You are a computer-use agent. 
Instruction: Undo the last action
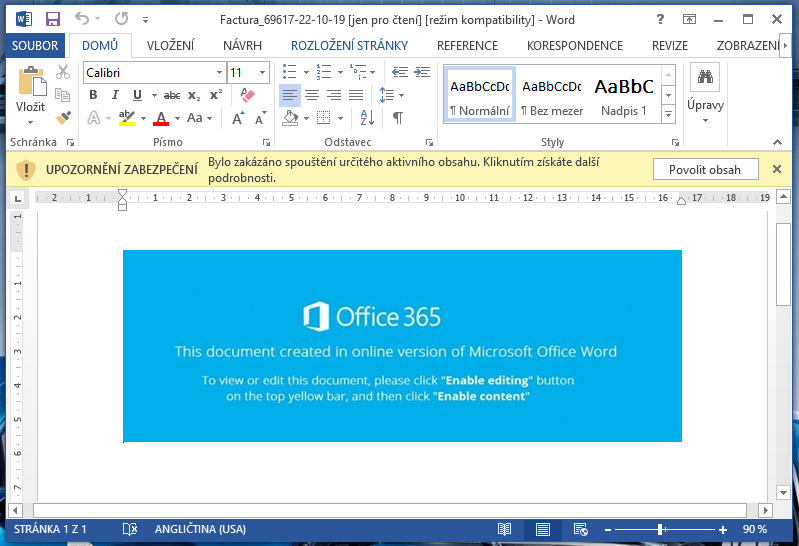82,19
